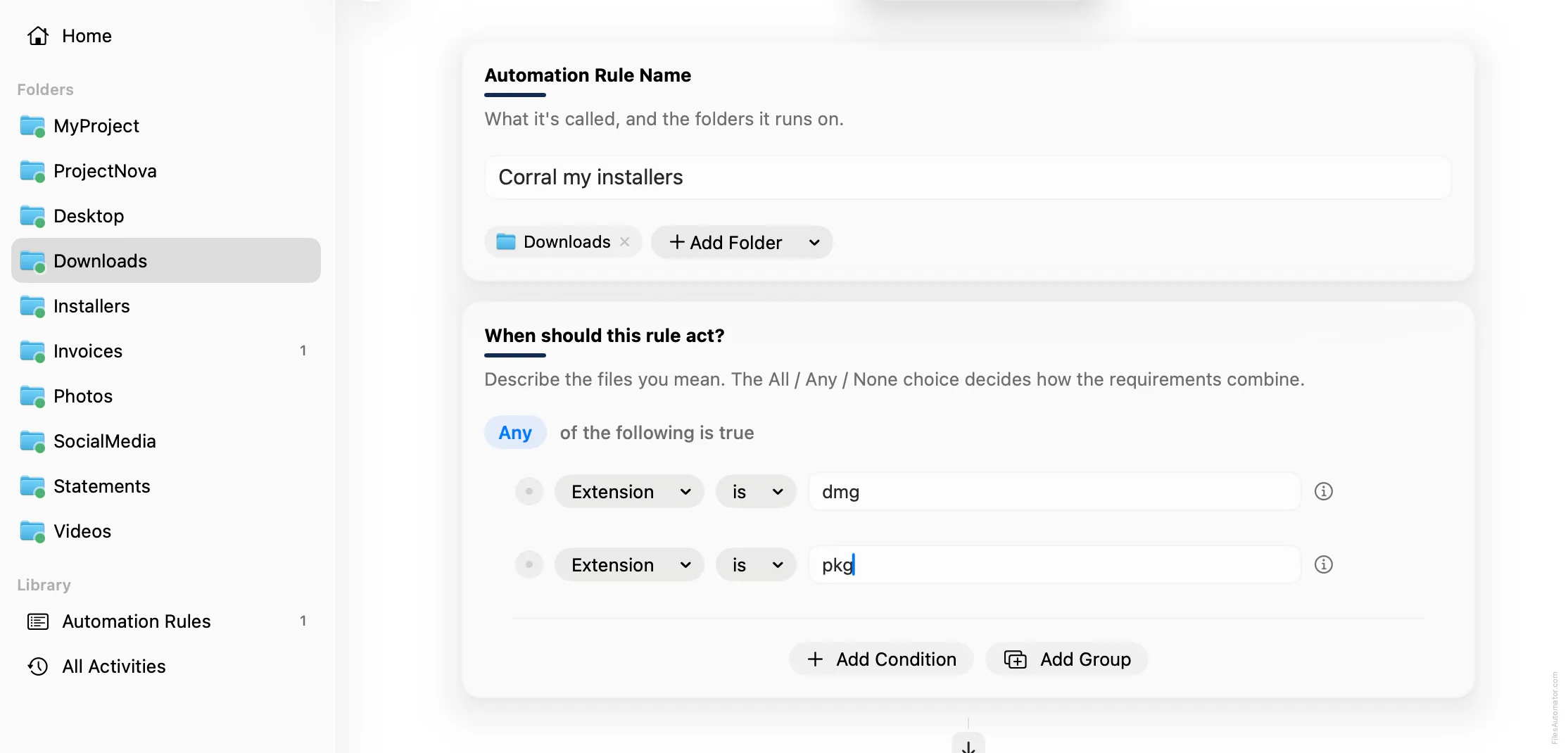The width and height of the screenshot is (1568, 753).
Task: Select the Desktop folder in sidebar
Action: click(166, 216)
